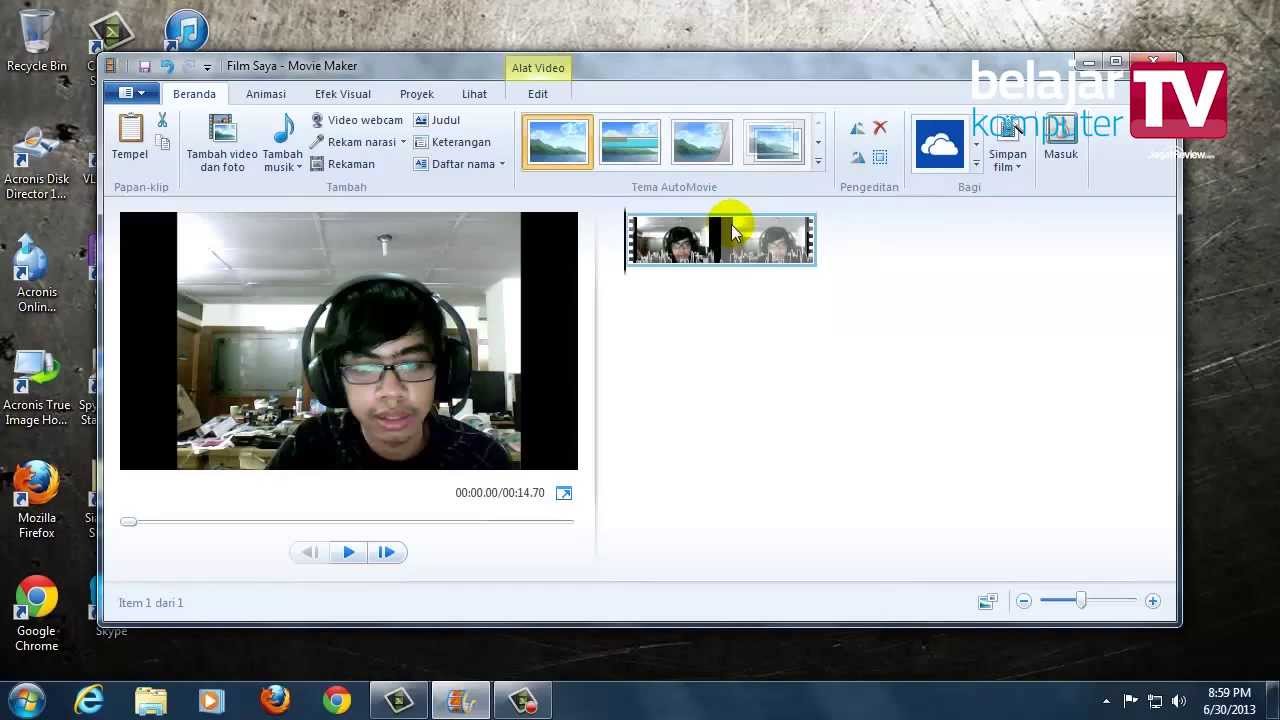Start Video webcam capture
Screen dimensions: 1280x720
[x=357, y=120]
